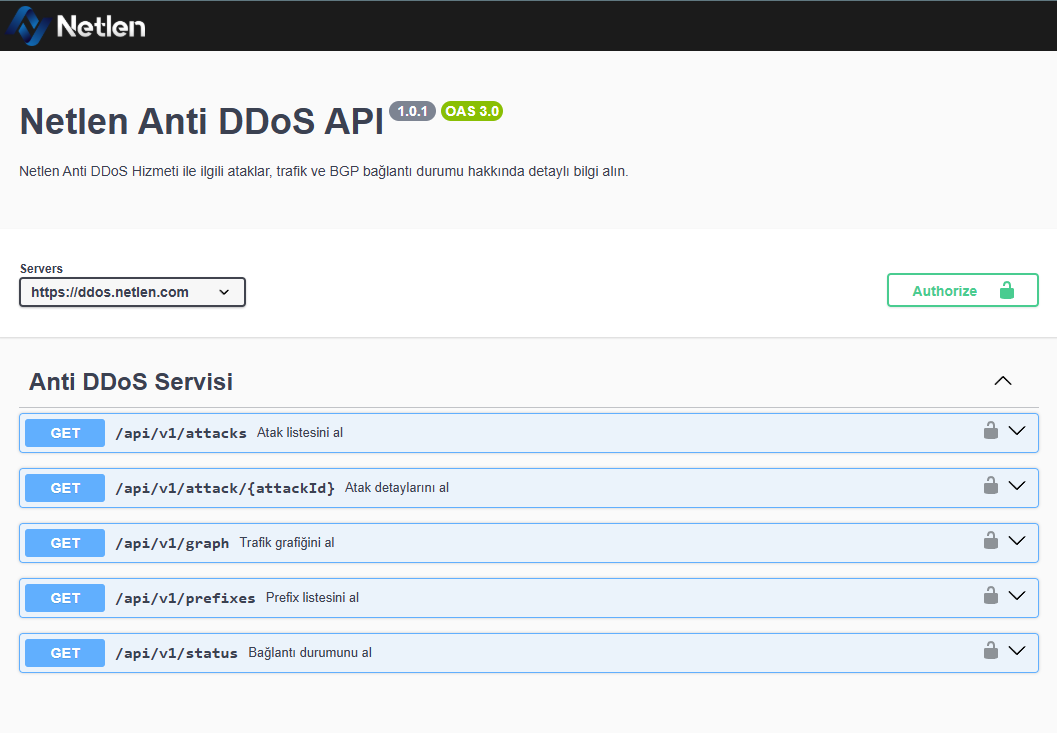Click the /api/v1/attacks path text

181,433
